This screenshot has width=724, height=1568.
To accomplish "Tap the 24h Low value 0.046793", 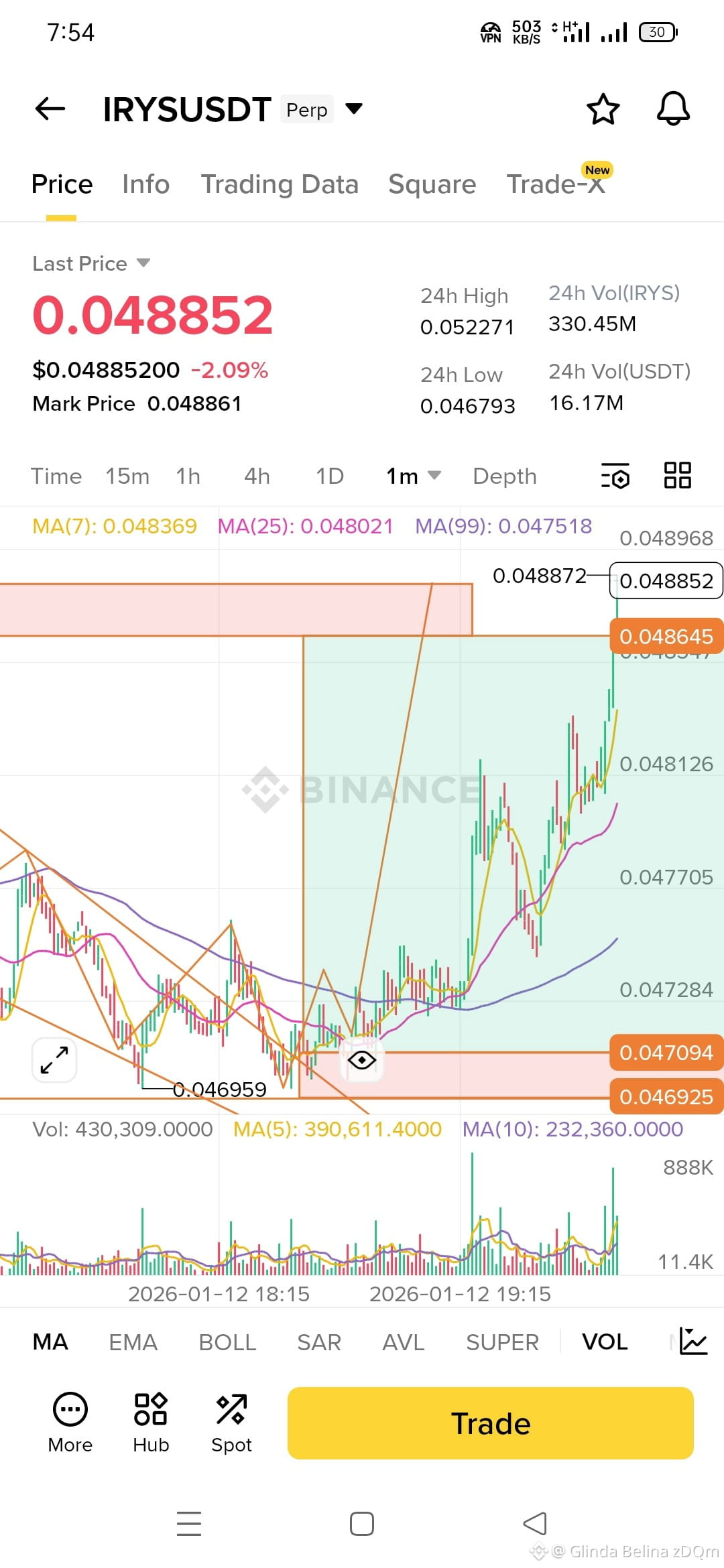I will pos(467,406).
